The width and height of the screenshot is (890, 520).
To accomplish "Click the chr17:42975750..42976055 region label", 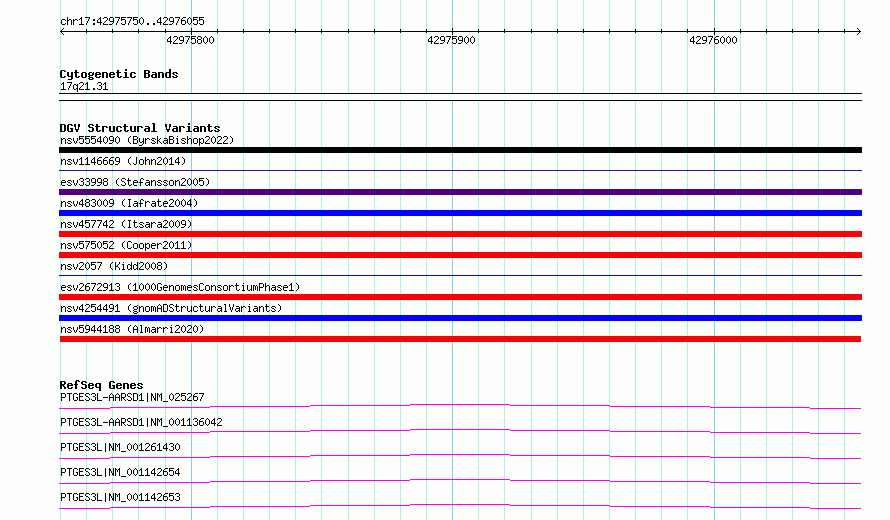I will [x=132, y=22].
